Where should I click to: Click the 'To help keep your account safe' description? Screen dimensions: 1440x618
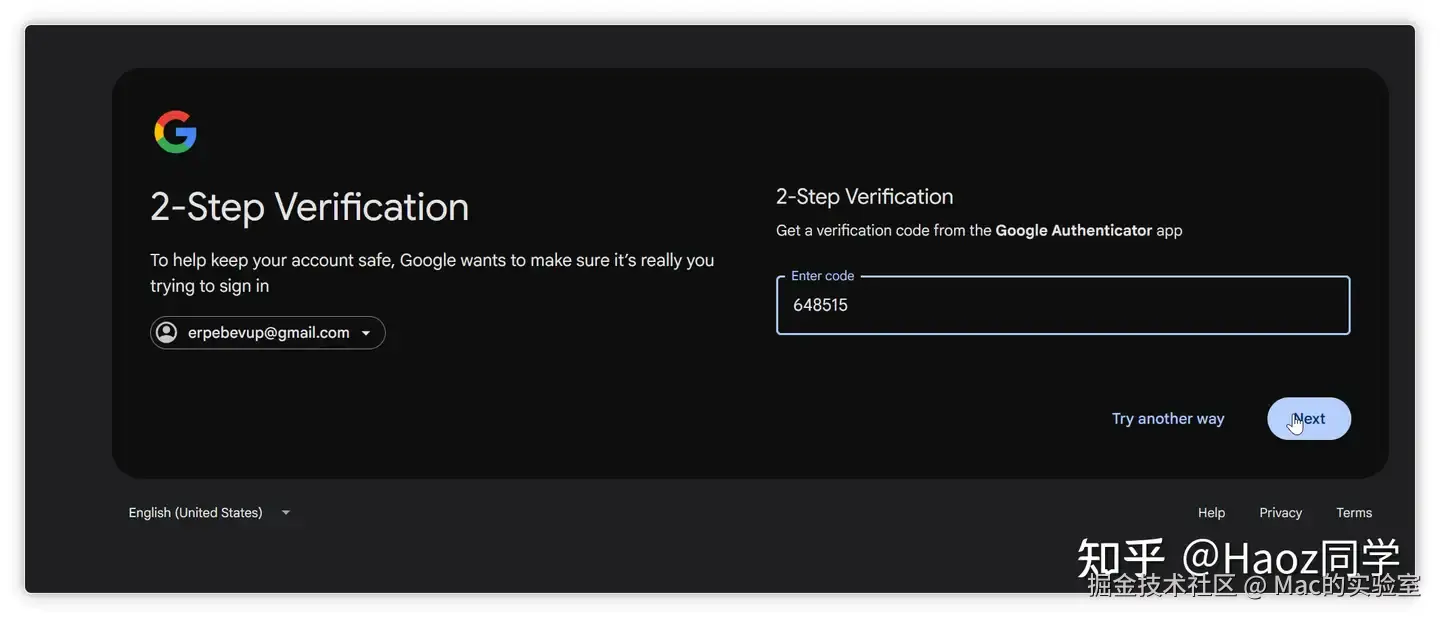click(432, 273)
